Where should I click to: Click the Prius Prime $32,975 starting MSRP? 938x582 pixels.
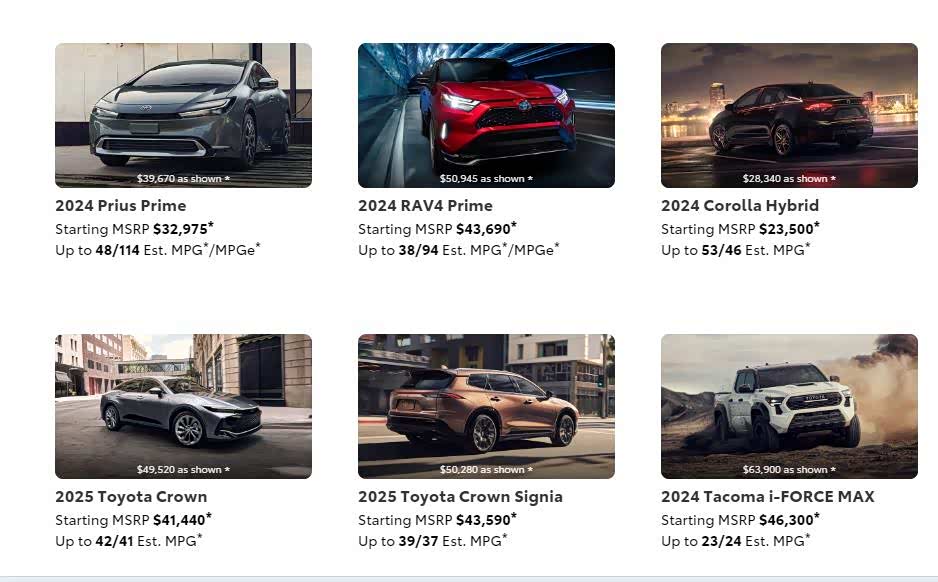click(180, 229)
